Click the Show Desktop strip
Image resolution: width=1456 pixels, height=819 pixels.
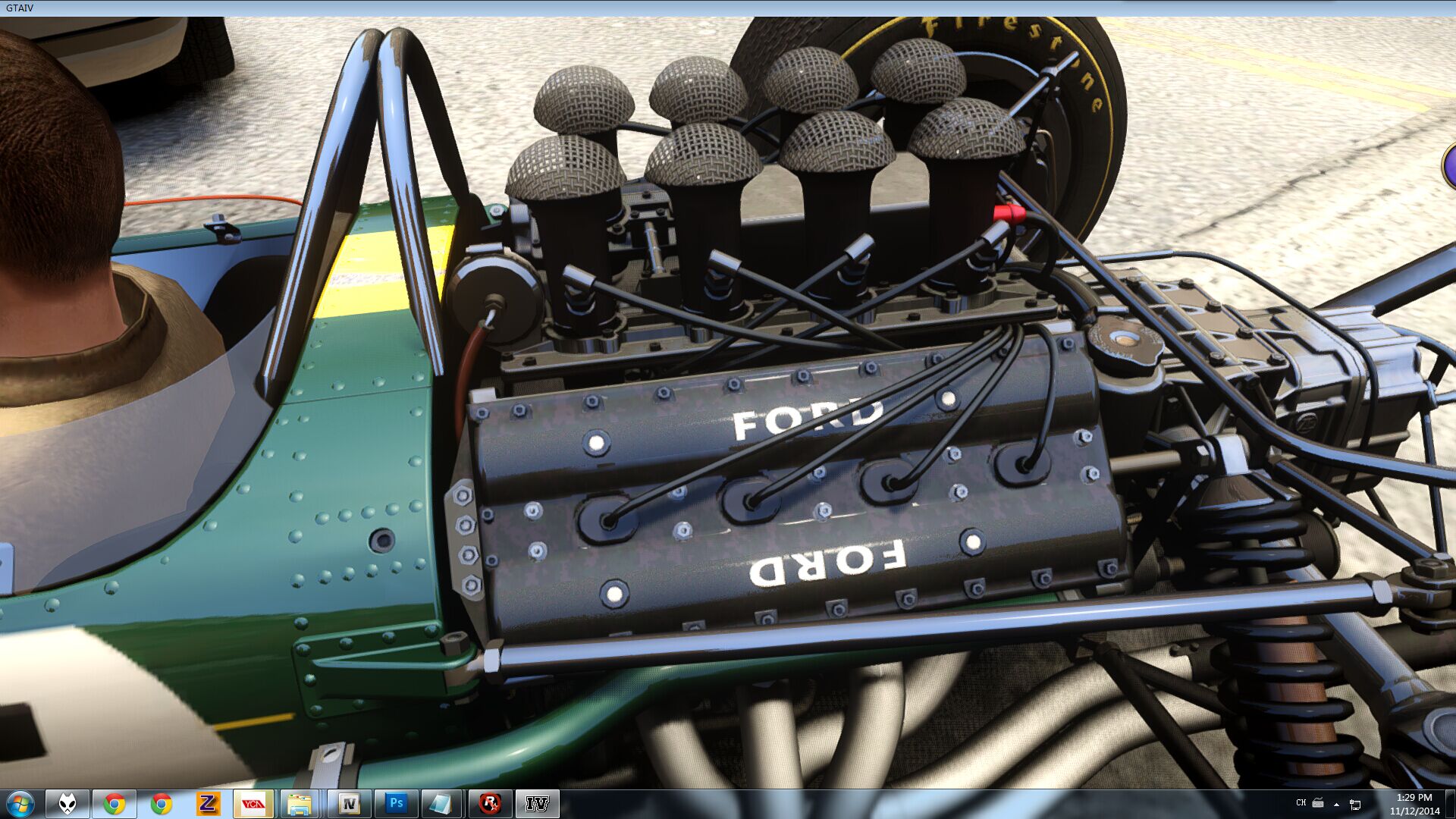point(1451,804)
